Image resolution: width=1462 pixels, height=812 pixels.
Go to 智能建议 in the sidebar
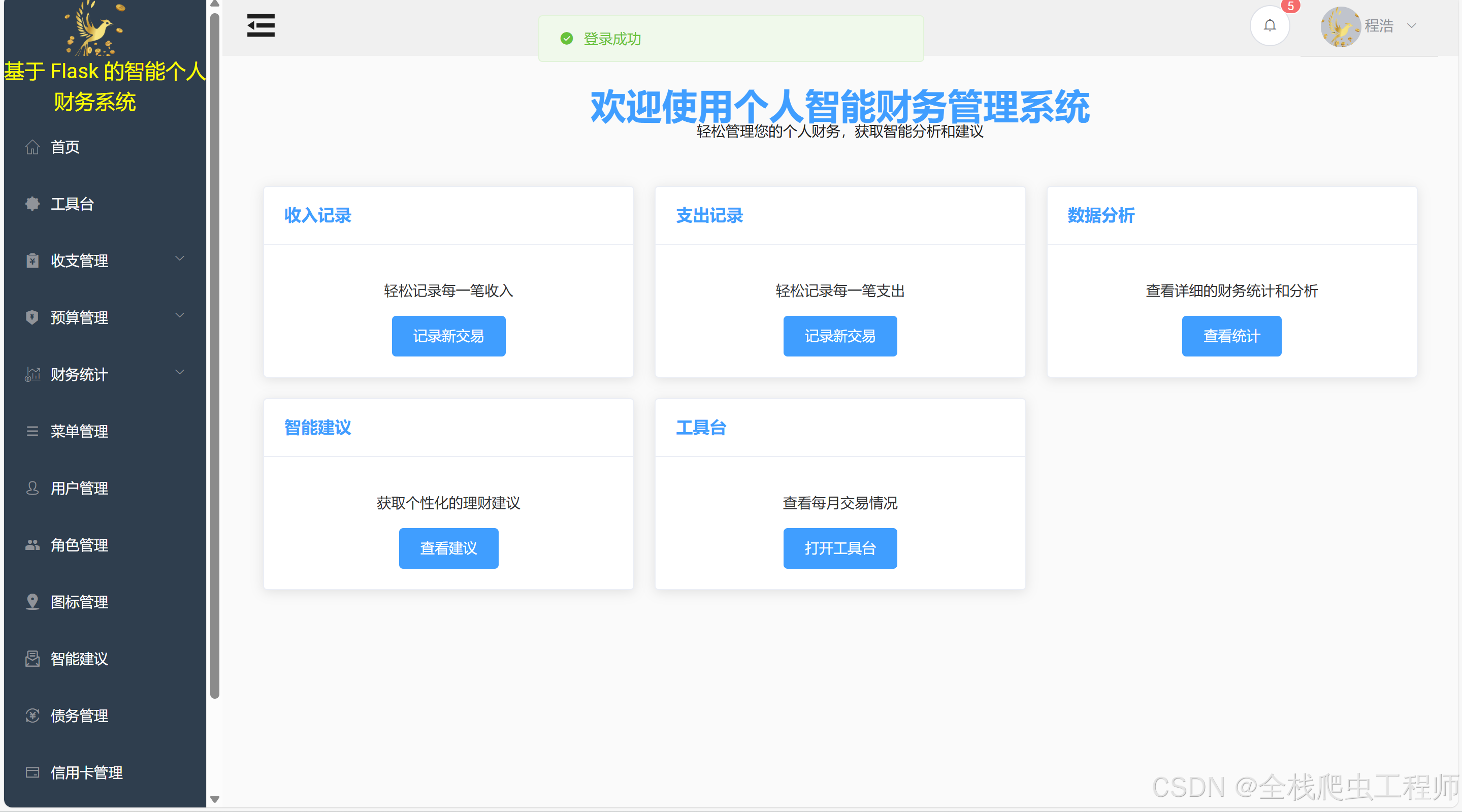(x=79, y=659)
